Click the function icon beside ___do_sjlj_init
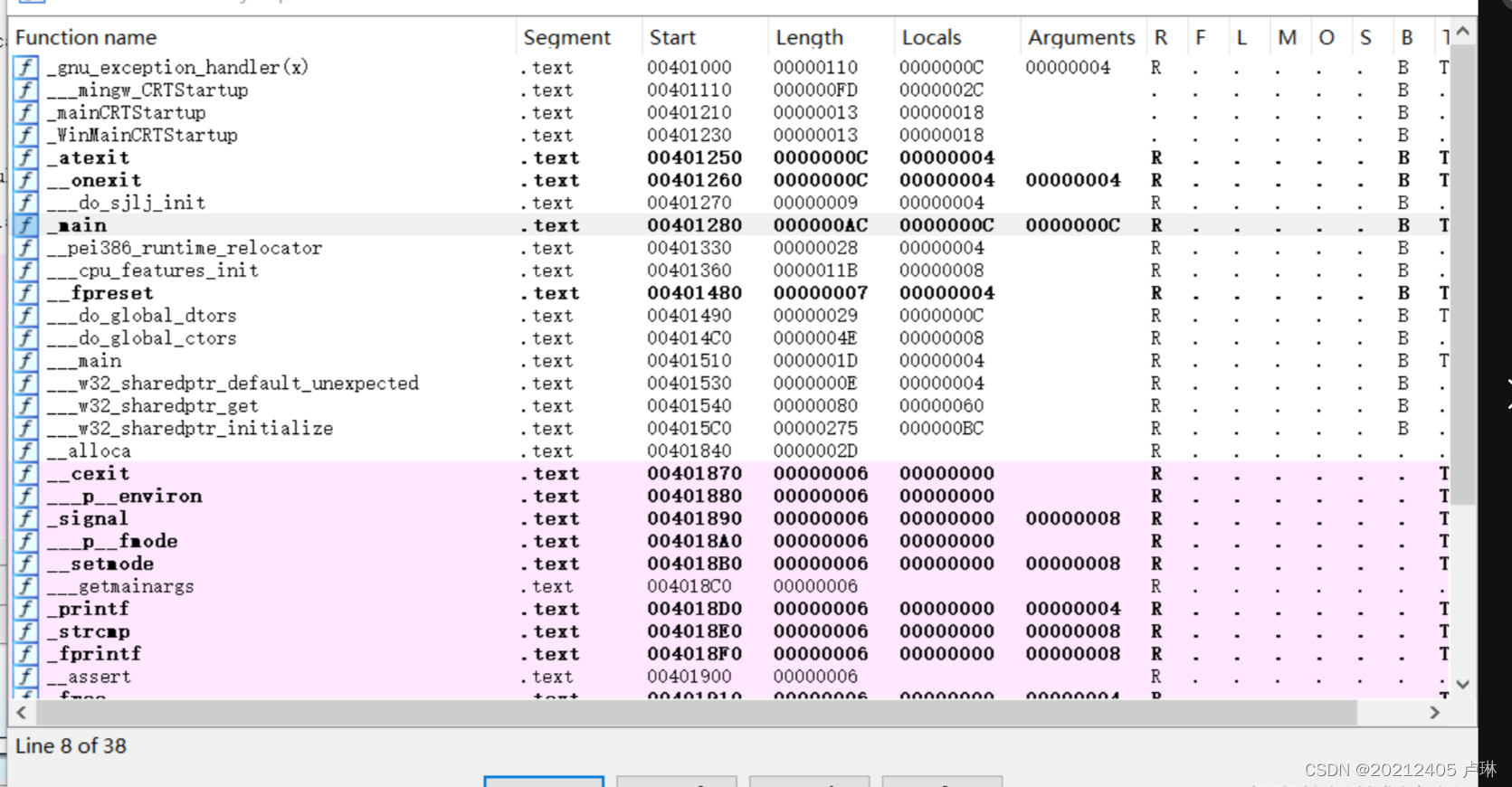This screenshot has width=1512, height=787. (x=25, y=203)
